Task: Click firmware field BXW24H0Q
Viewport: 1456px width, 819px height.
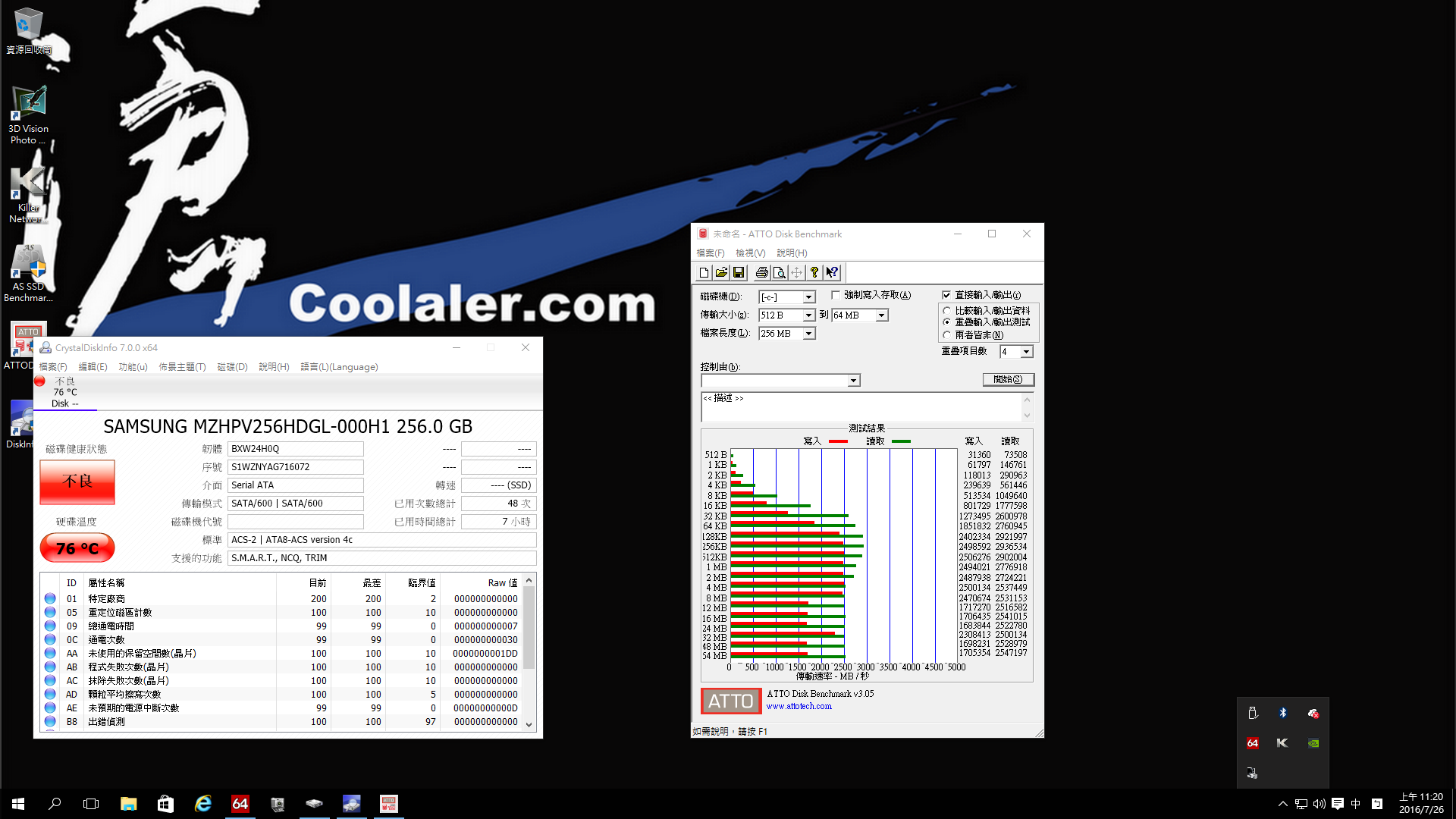Action: tap(295, 449)
